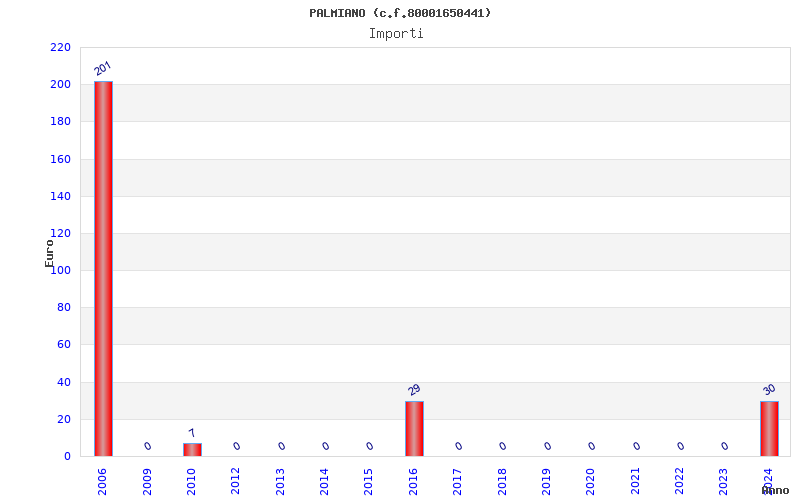The image size is (800, 500).
Task: Click the 0 value label above 2022
Action: coord(681,446)
